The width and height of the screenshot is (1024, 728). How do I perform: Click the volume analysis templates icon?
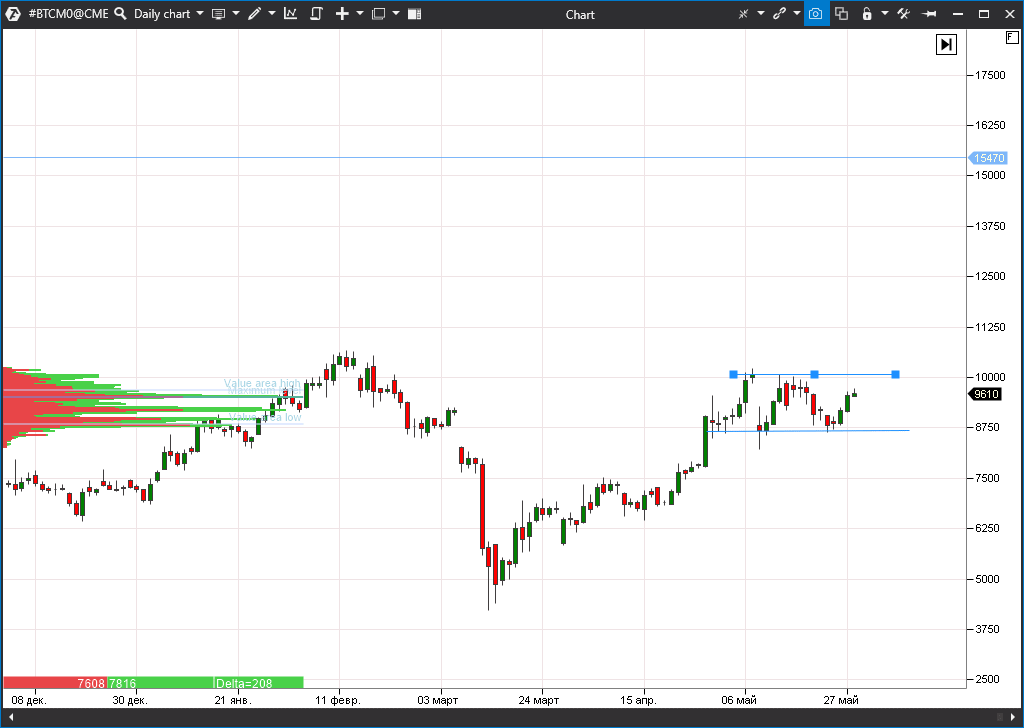(x=413, y=13)
